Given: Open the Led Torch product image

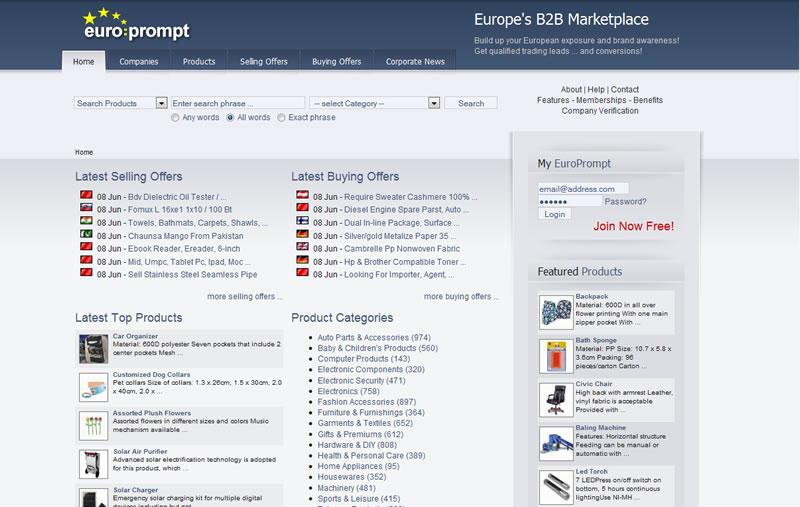Looking at the screenshot, I should [555, 486].
